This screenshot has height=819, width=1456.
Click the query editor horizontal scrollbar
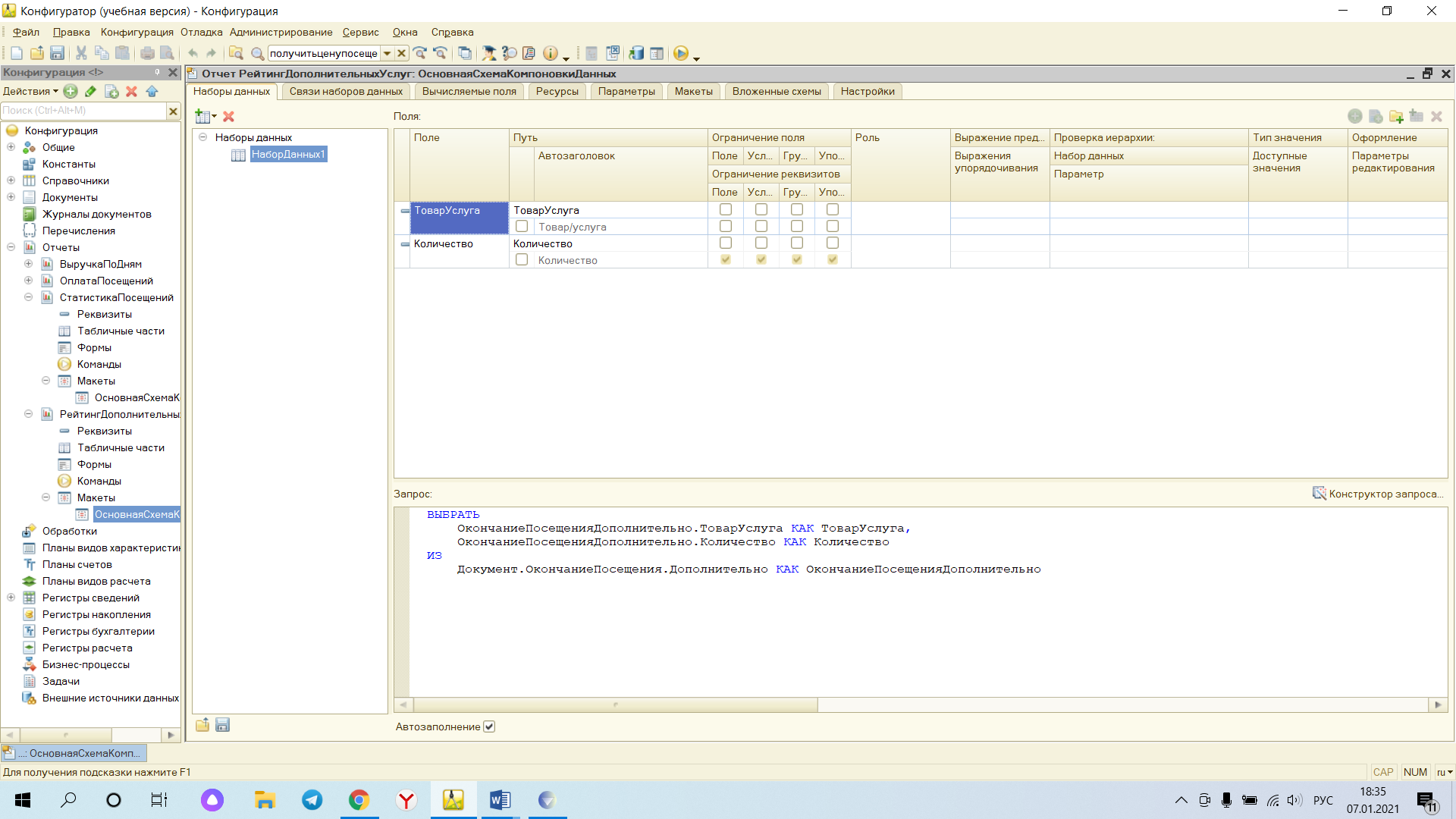click(x=920, y=704)
